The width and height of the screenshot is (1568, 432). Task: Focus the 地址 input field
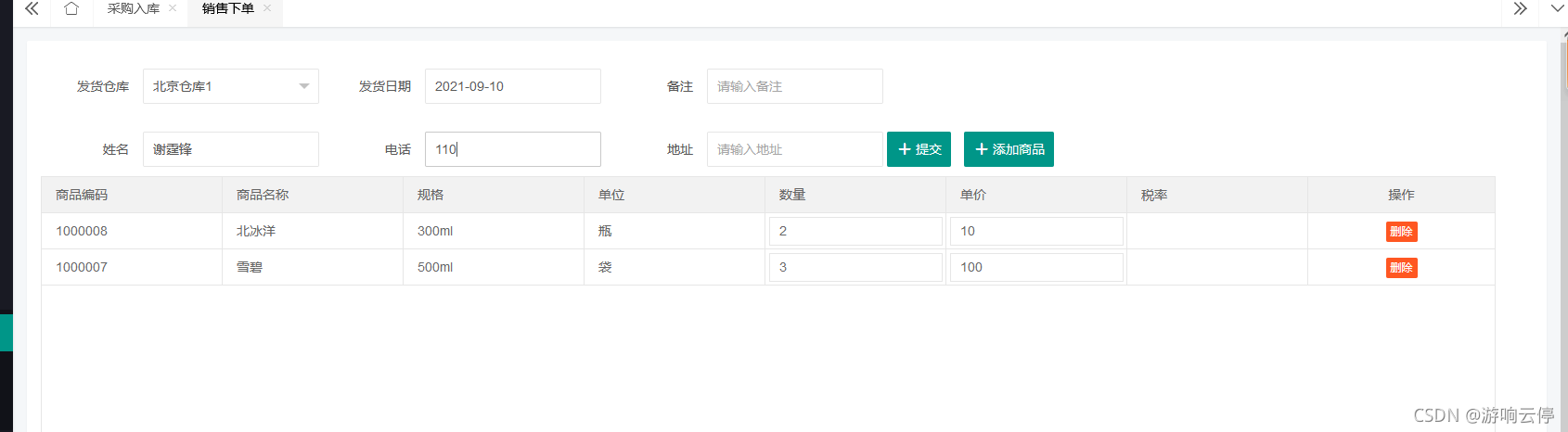tap(795, 149)
